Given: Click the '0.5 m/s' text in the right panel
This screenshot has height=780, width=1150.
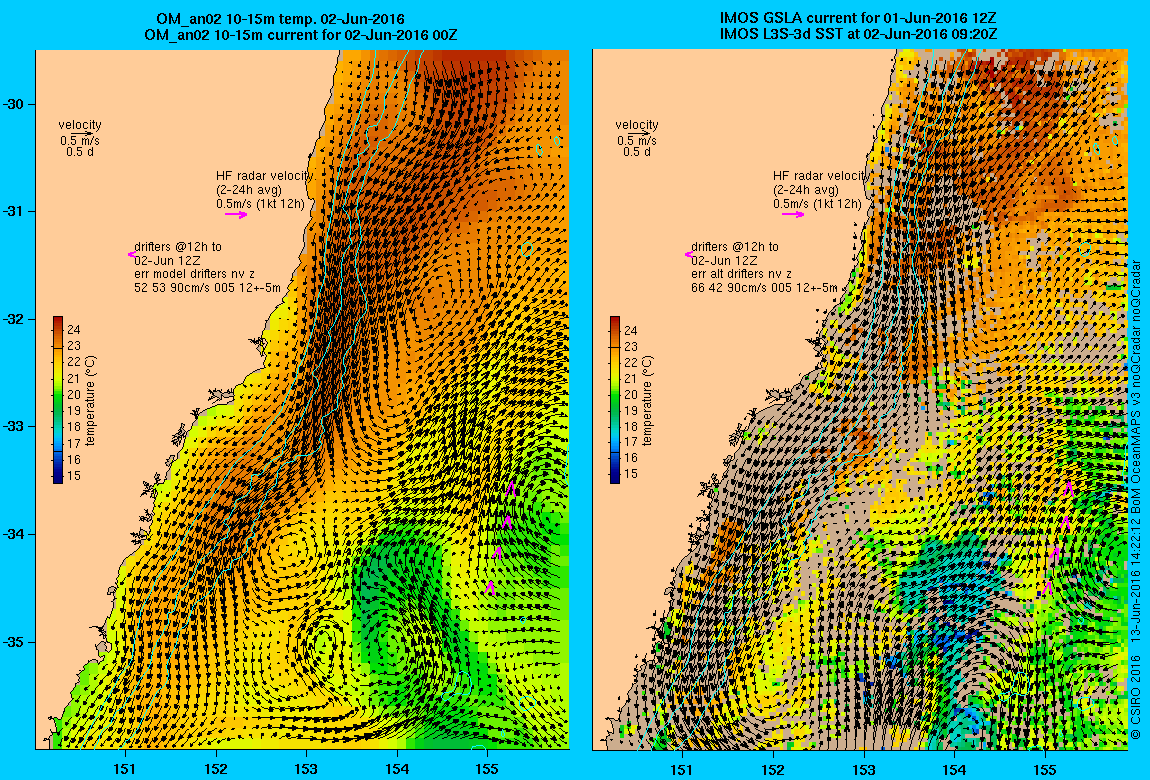Looking at the screenshot, I should pos(637,141).
